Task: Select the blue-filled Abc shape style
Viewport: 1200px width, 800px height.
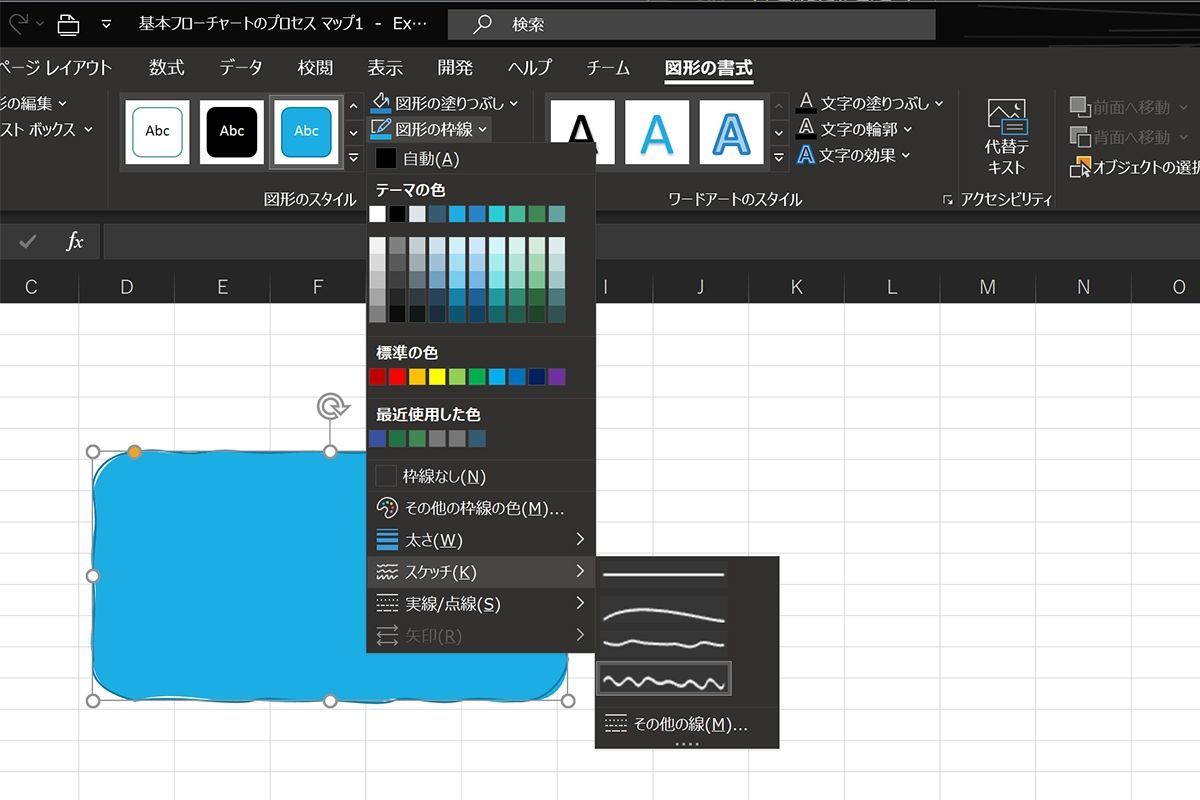Action: pyautogui.click(x=306, y=131)
